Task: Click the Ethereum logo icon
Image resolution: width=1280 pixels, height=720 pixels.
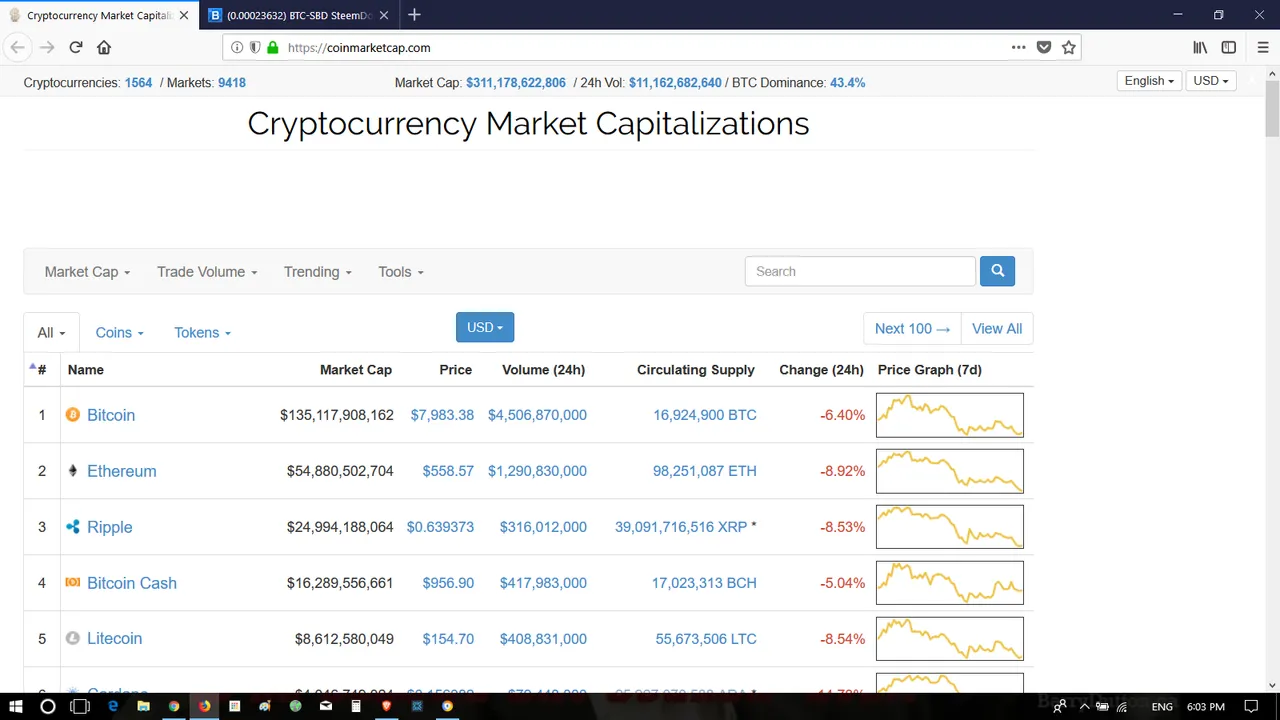Action: tap(72, 470)
